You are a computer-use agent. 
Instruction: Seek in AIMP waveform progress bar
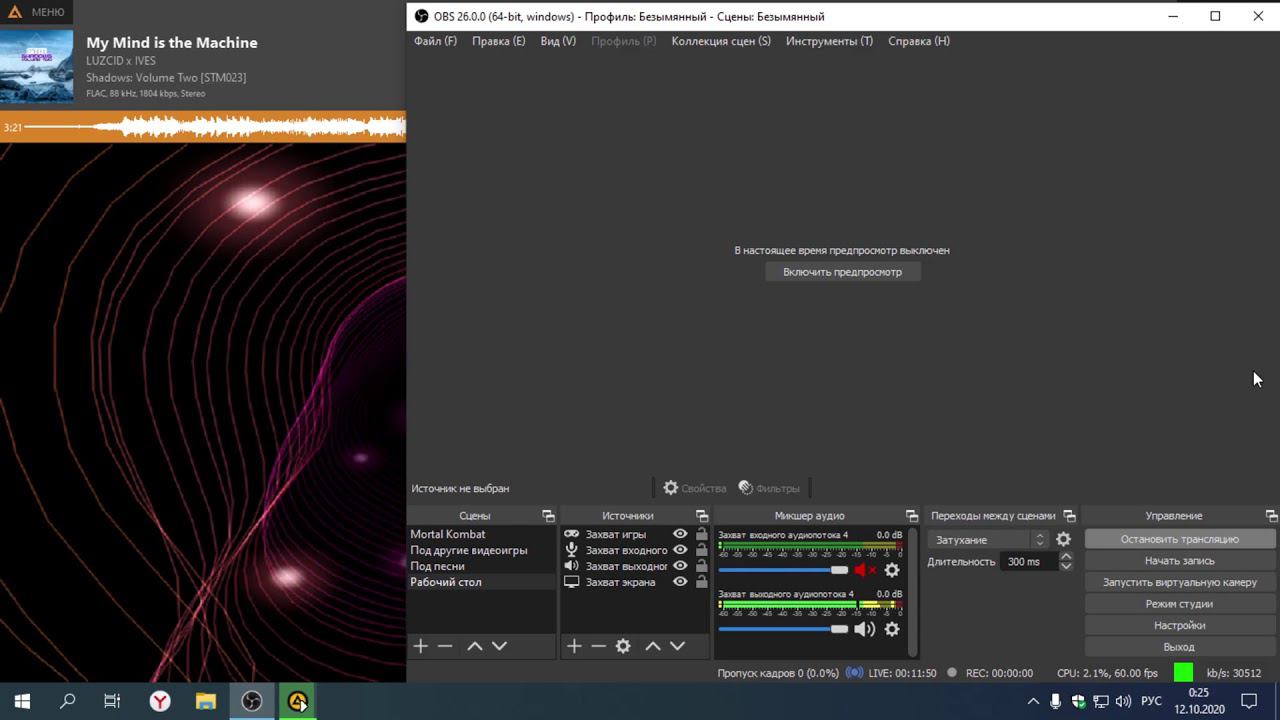[x=203, y=127]
